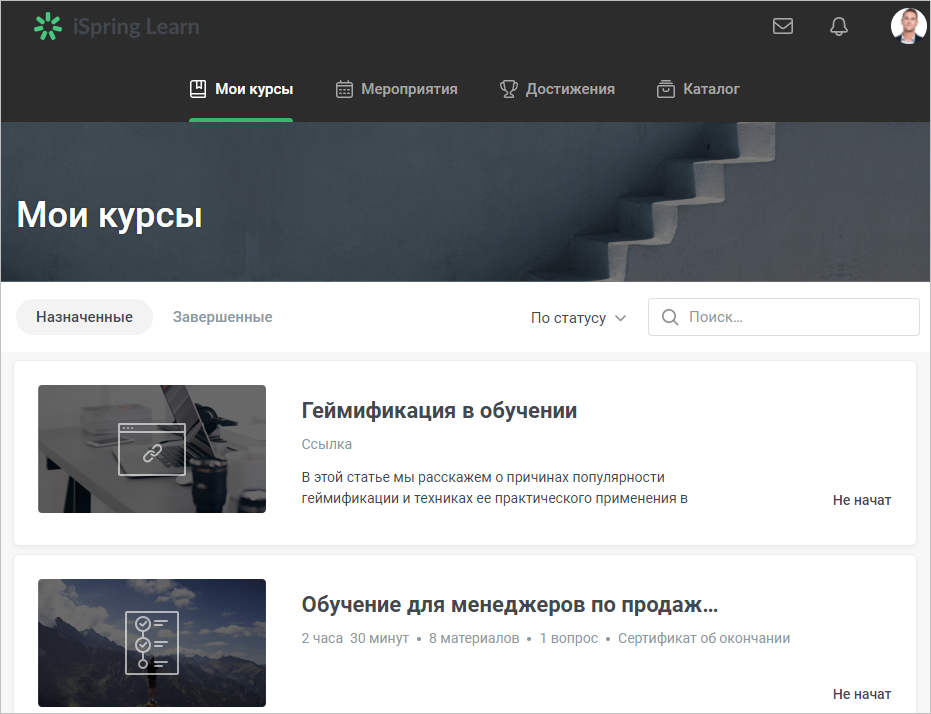This screenshot has height=714, width=931.
Task: Go to the Мои курсы tab
Action: 241,89
